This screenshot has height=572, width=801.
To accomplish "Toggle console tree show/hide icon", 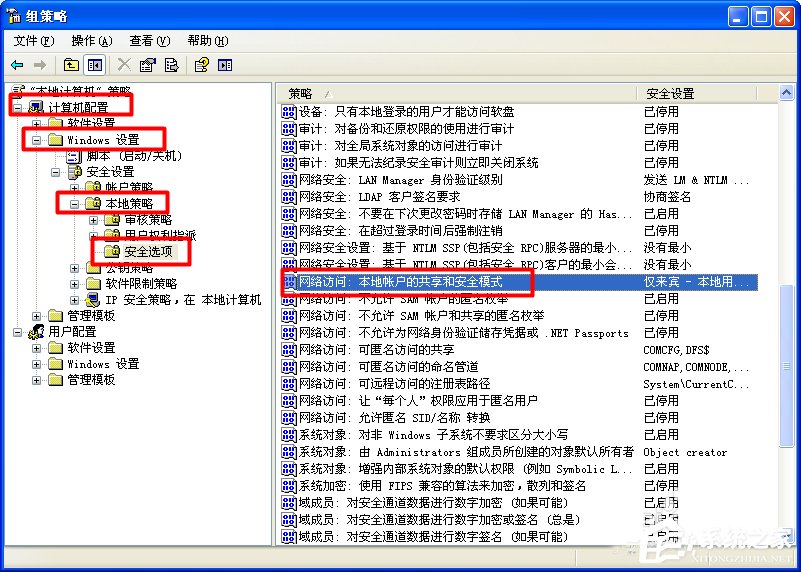I will coord(95,65).
